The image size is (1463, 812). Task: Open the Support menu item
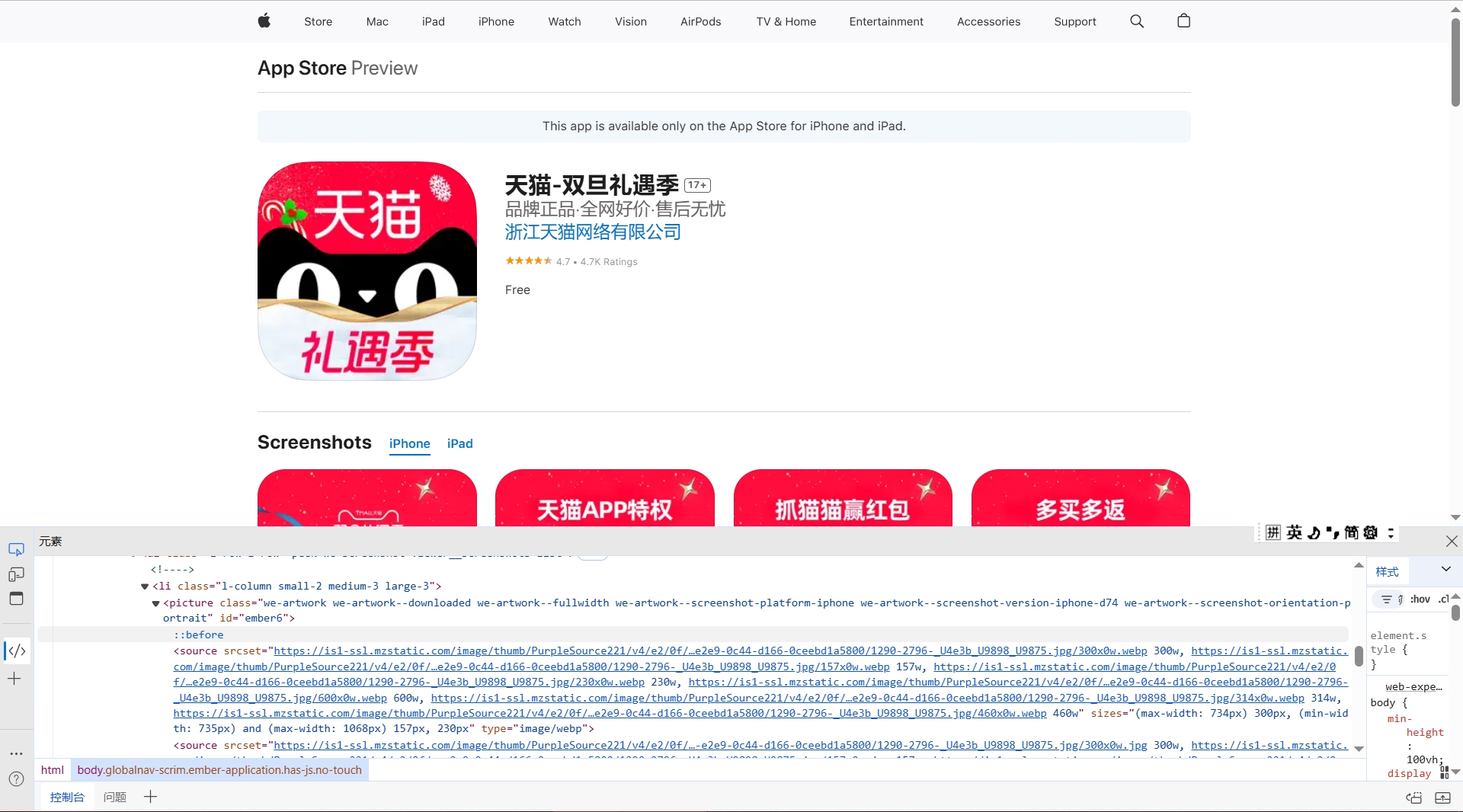(1075, 21)
